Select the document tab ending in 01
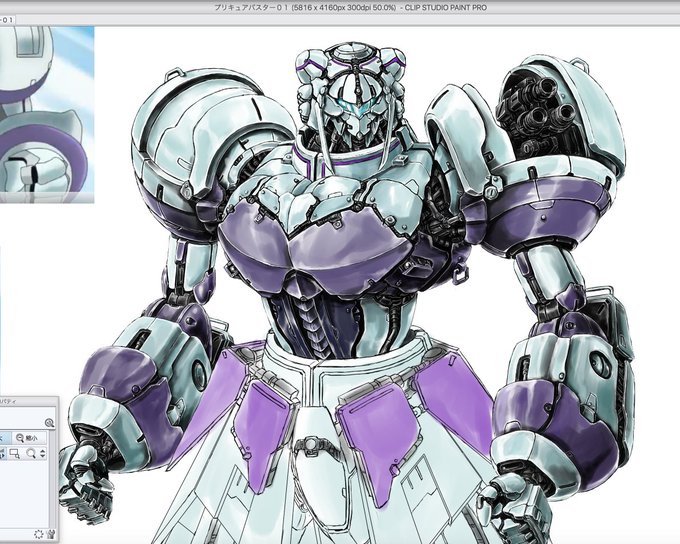Viewport: 680px width, 544px height. [x=7, y=20]
